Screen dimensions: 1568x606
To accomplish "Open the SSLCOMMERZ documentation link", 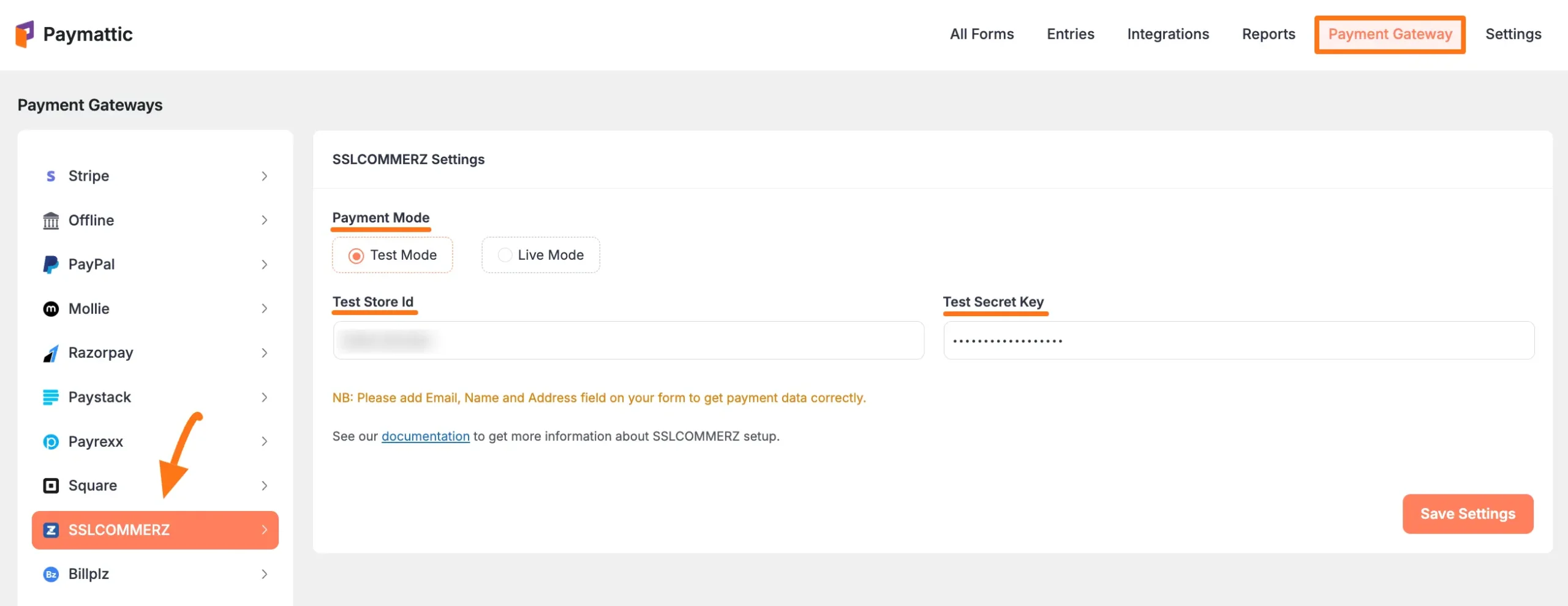I will (426, 436).
